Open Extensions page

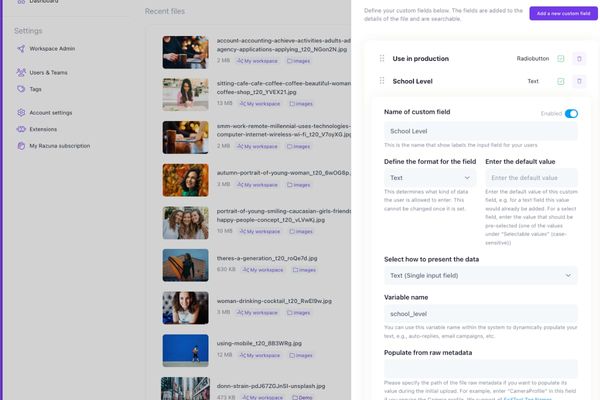43,129
